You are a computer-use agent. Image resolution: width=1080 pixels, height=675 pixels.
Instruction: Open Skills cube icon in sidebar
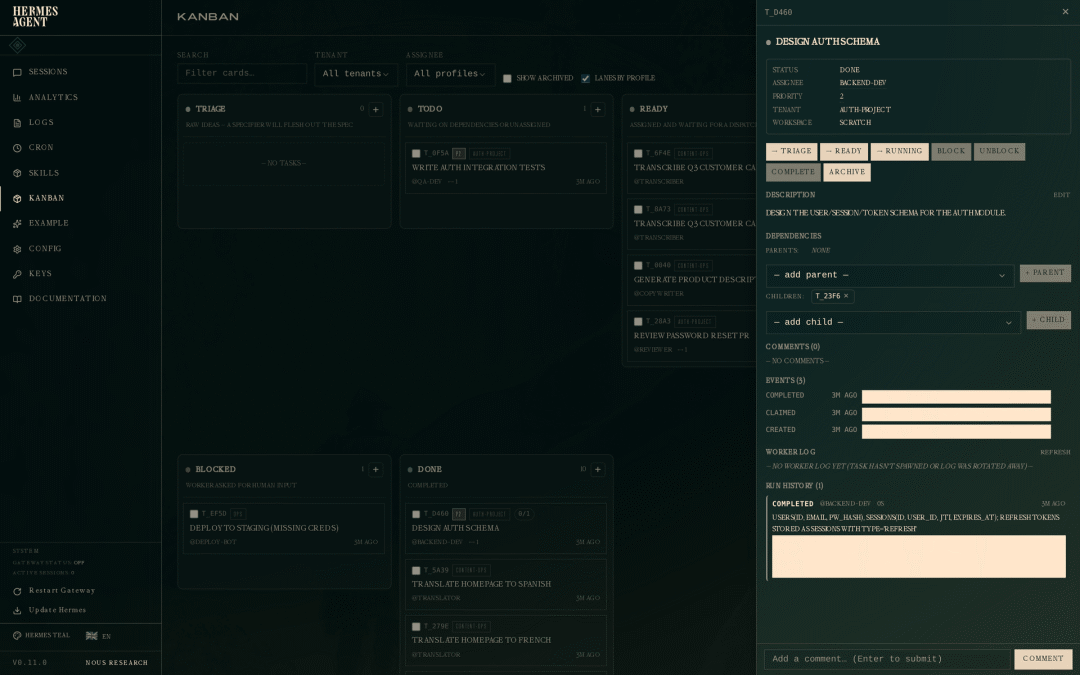click(x=17, y=174)
